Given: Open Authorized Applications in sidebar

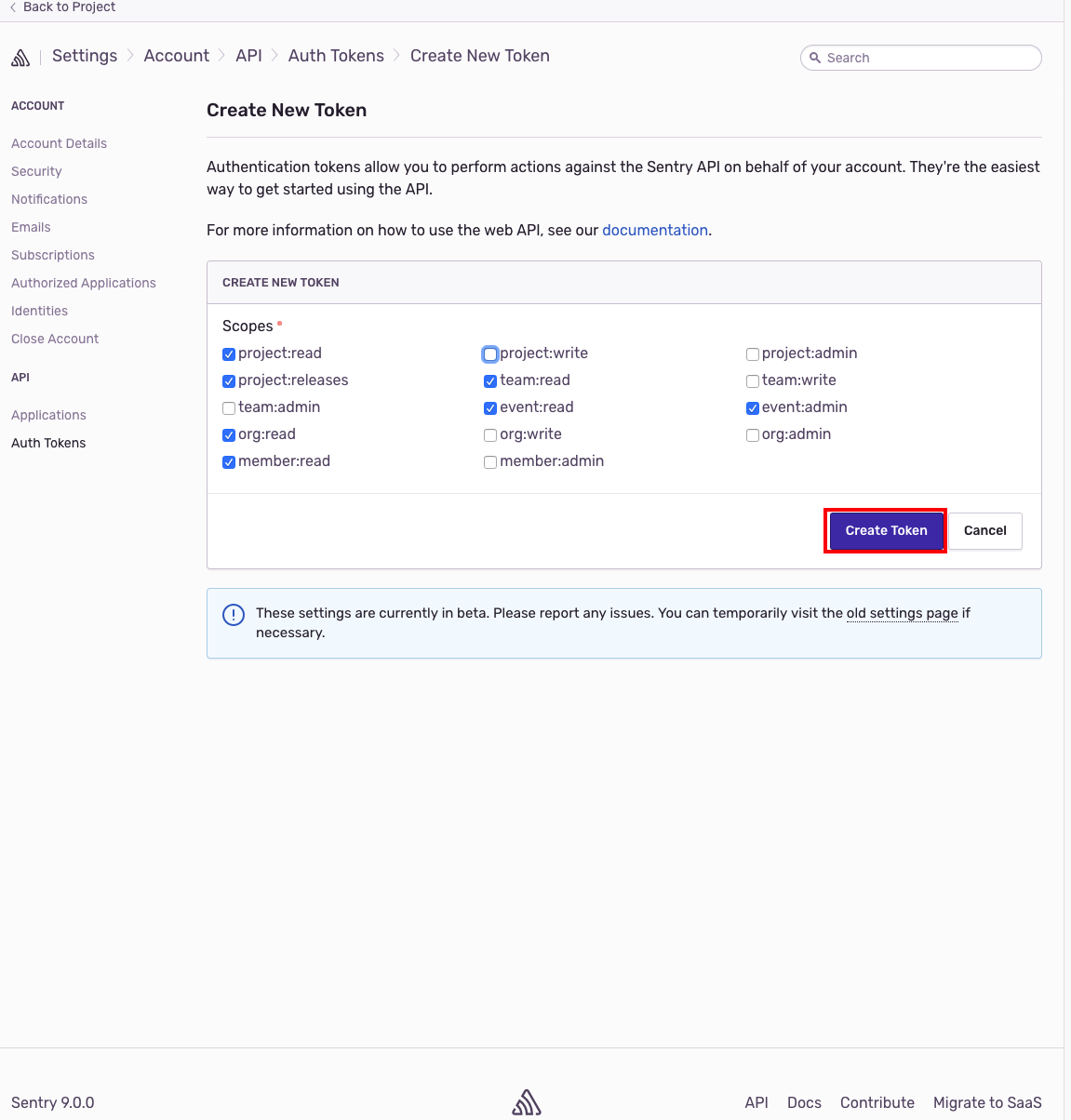Looking at the screenshot, I should click(x=84, y=283).
